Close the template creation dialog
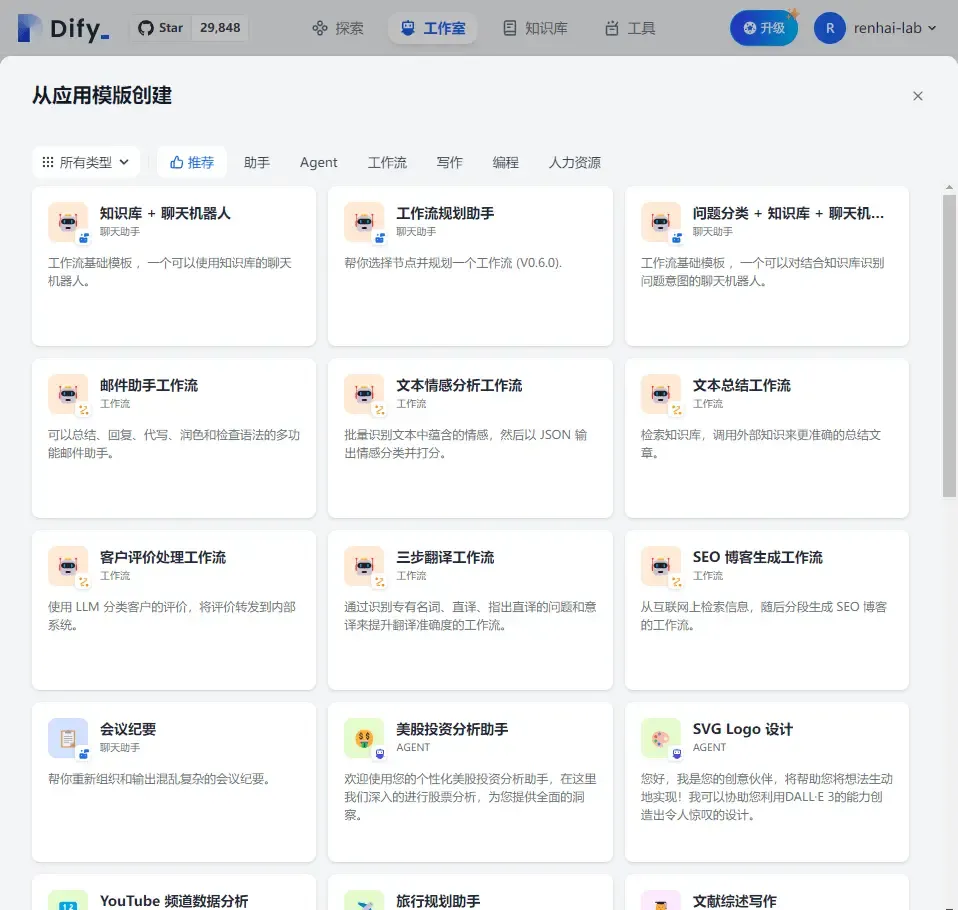This screenshot has width=958, height=910. [x=918, y=96]
